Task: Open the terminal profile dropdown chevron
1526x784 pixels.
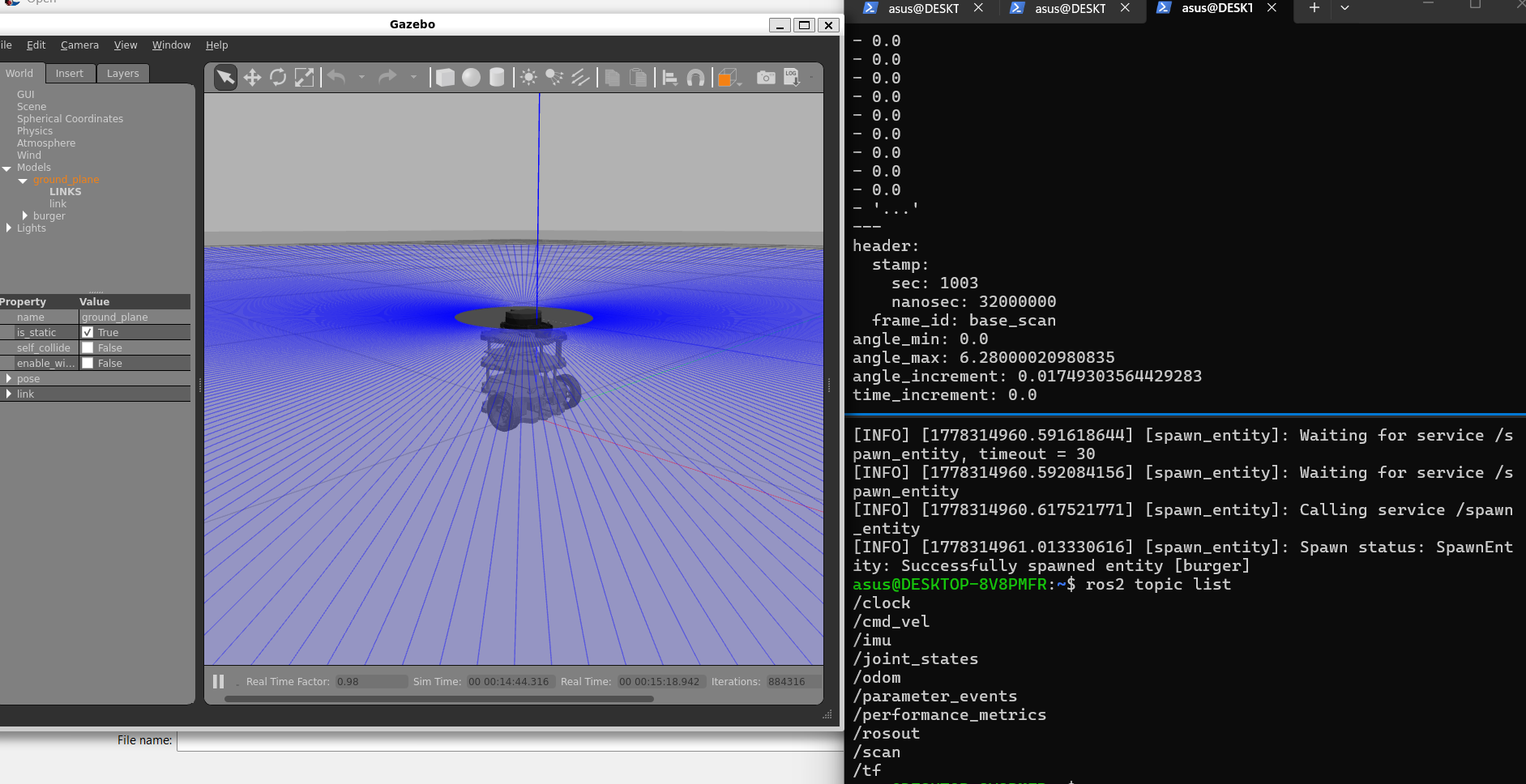Action: point(1344,7)
